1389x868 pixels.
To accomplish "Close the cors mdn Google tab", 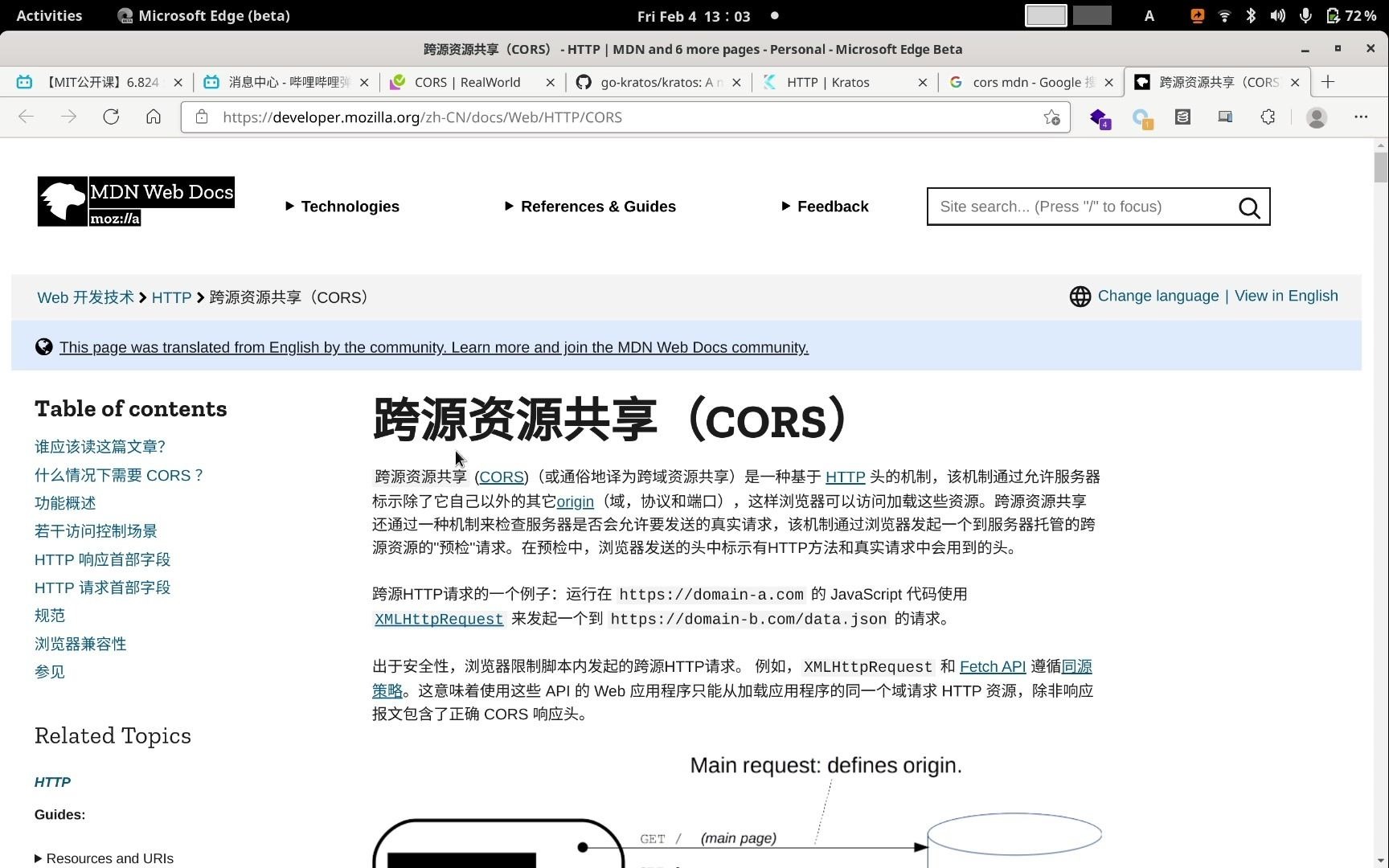I will click(1109, 82).
